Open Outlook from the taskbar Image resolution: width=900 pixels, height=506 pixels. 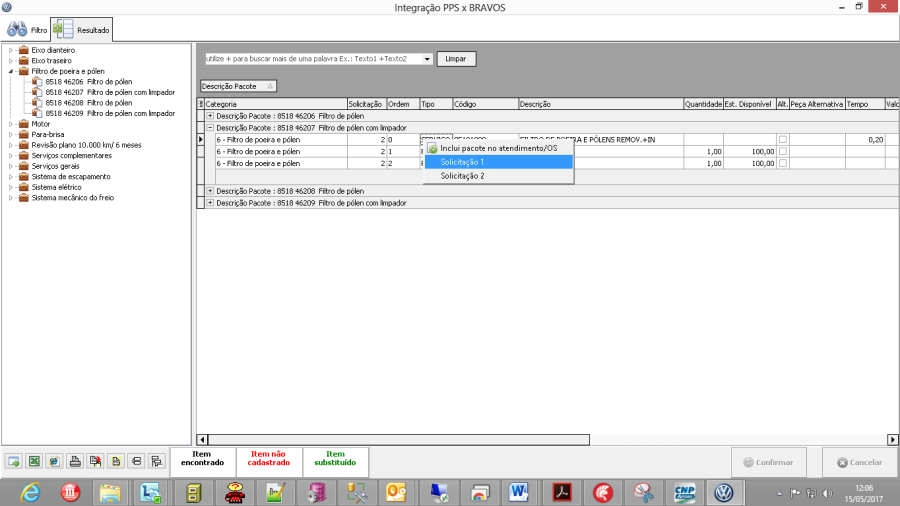coord(396,493)
